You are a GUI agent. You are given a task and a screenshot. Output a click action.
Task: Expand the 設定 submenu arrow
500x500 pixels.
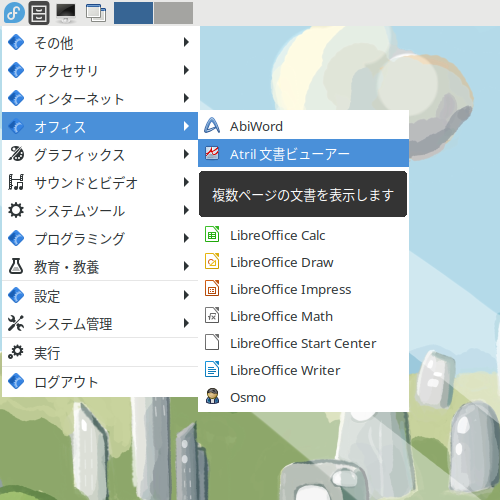click(x=186, y=295)
